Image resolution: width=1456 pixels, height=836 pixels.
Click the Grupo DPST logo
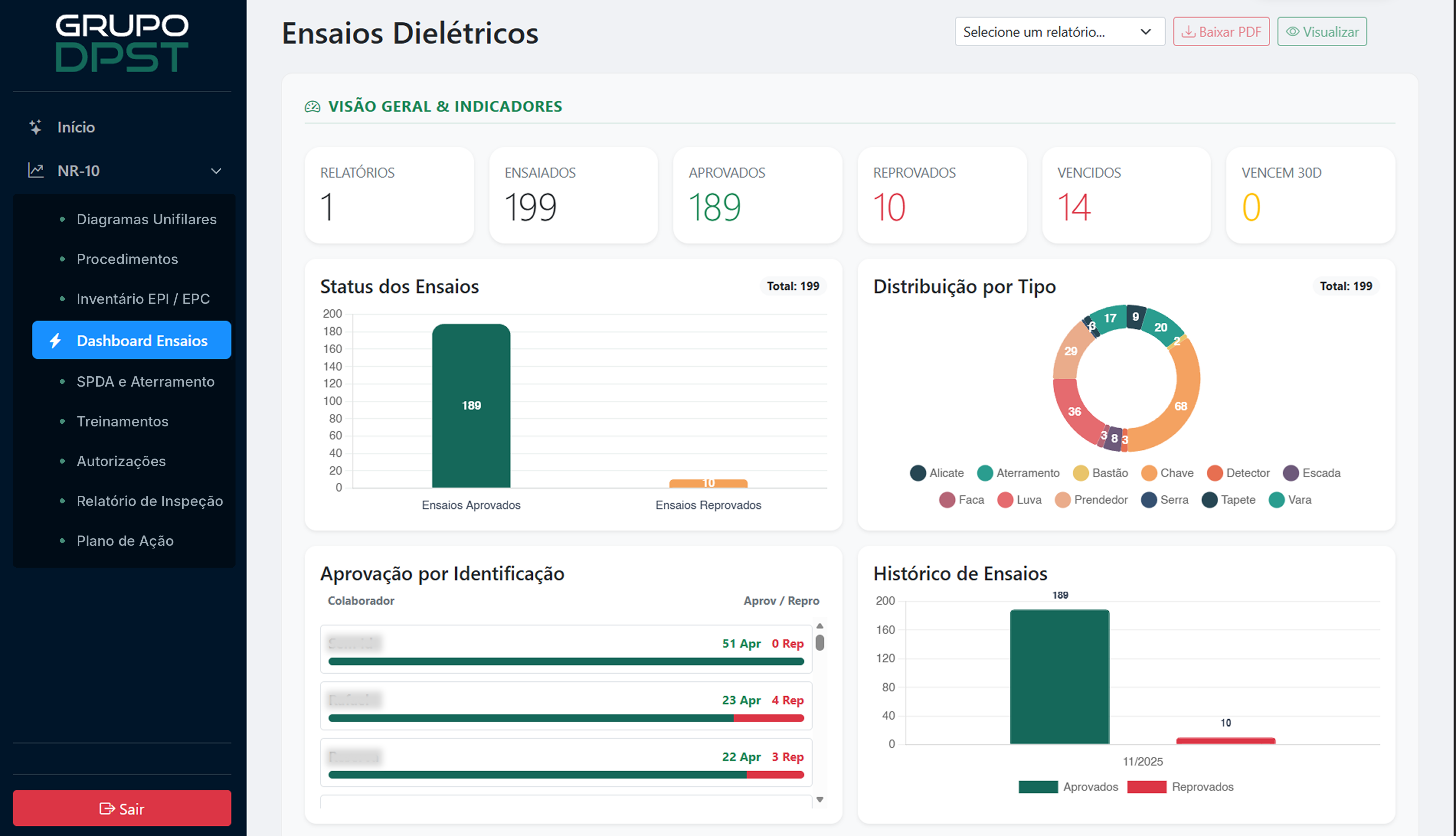pos(122,43)
